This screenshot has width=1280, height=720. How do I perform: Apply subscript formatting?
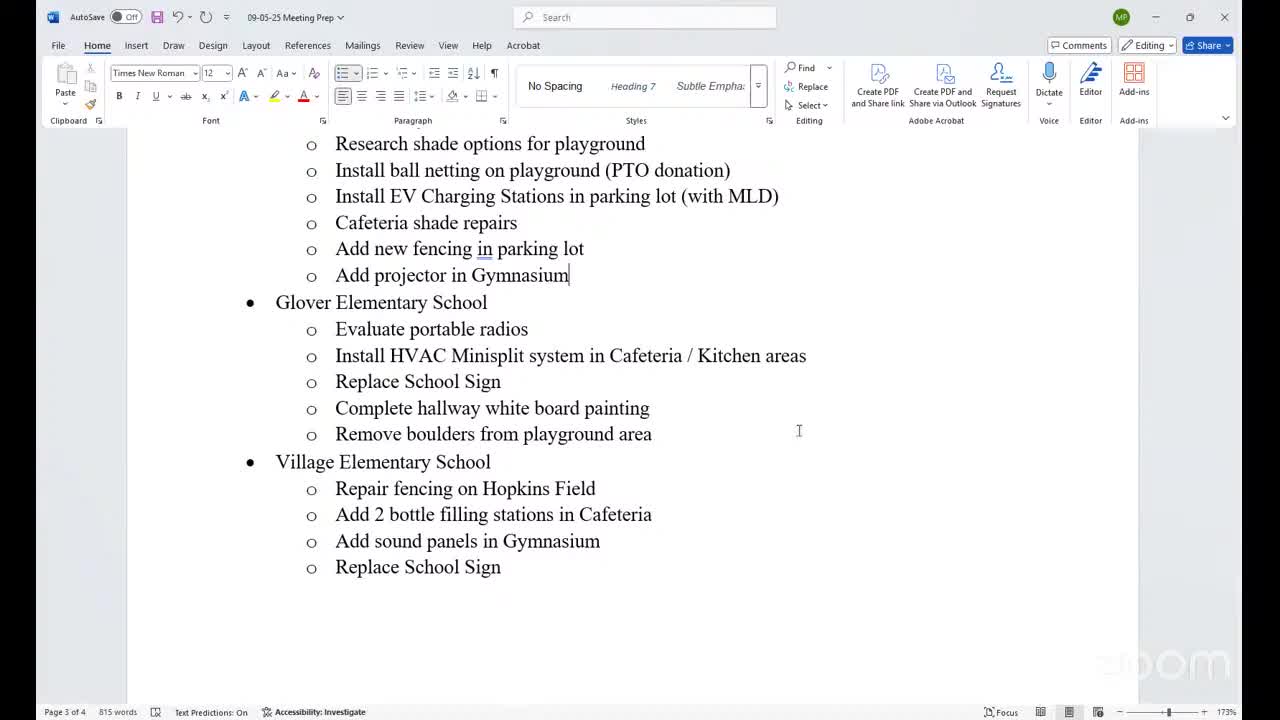click(205, 96)
